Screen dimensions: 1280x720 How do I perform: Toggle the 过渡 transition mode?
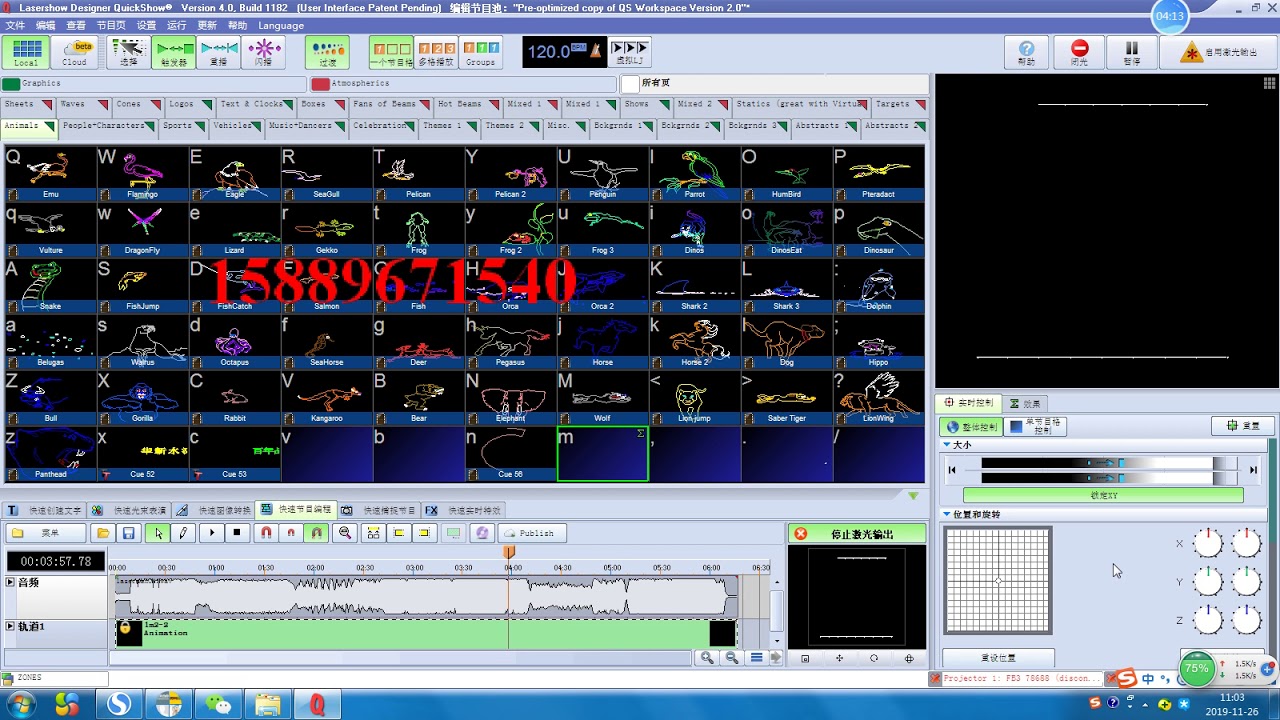click(x=327, y=52)
